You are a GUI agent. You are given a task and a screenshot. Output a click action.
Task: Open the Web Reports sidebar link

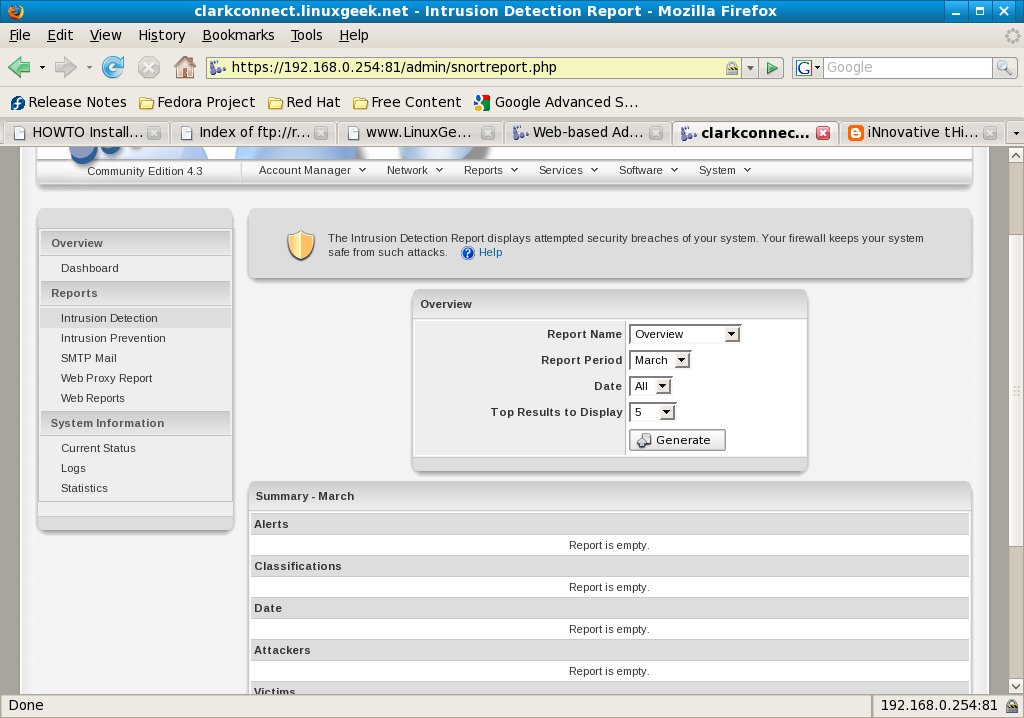click(93, 399)
